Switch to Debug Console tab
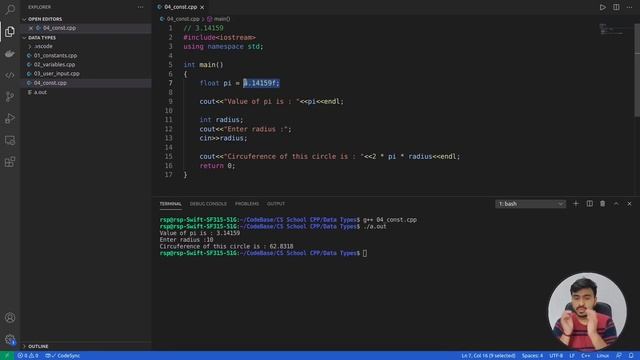Screen dimensions: 640x360 (208, 204)
